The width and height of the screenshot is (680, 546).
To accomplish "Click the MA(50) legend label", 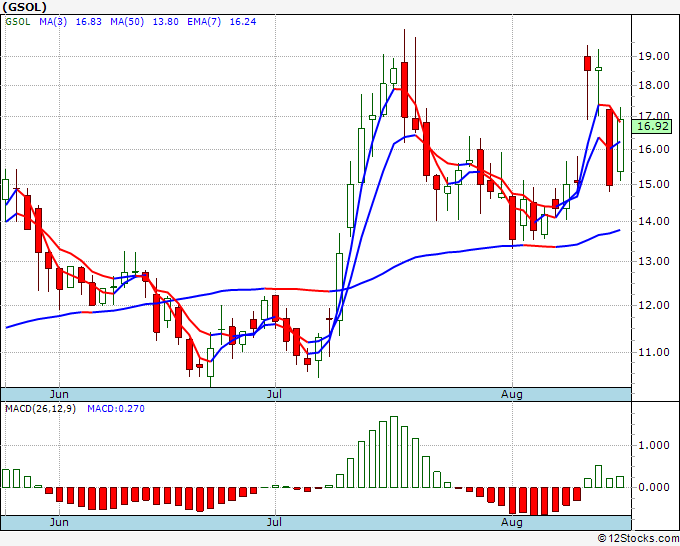I will coord(127,22).
